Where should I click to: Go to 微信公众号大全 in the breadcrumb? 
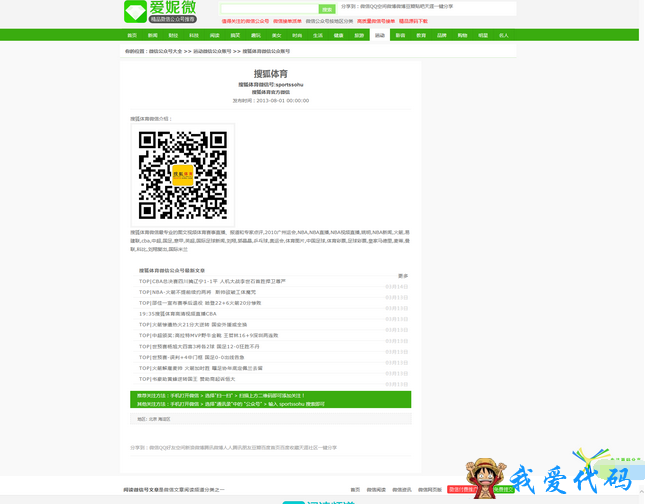pos(166,51)
